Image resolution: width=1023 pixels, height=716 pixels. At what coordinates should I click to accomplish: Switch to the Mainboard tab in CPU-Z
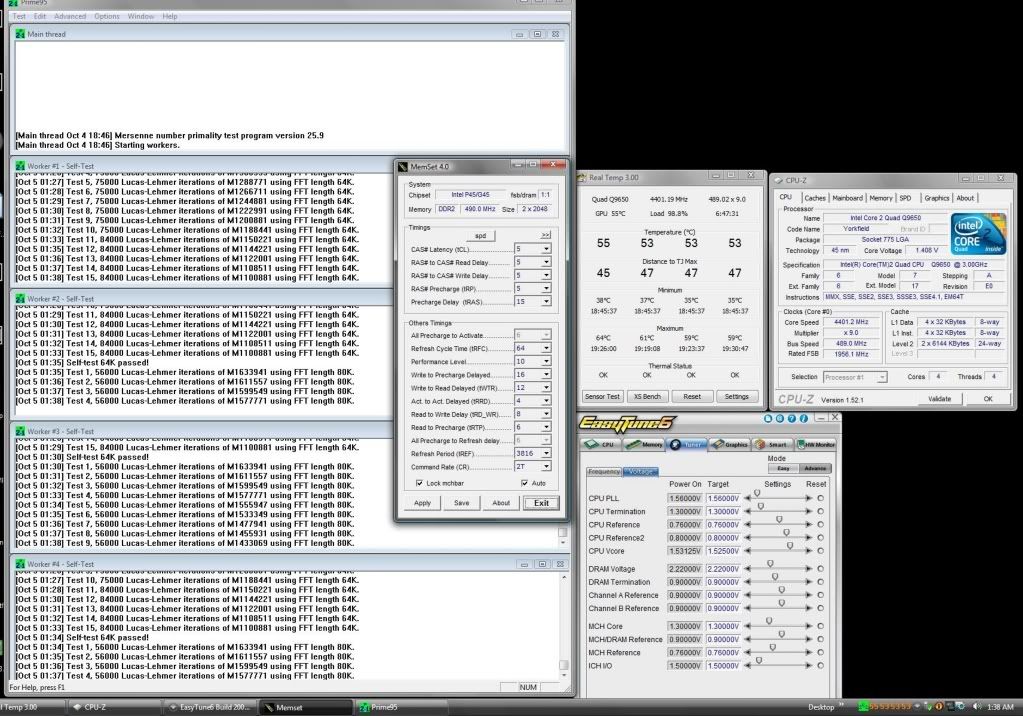[x=847, y=198]
